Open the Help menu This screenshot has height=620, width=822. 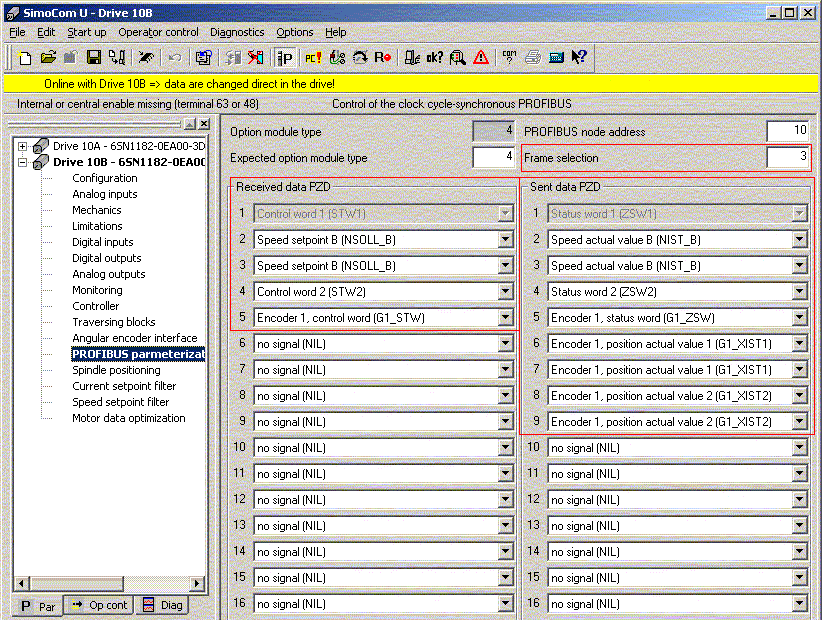tap(336, 32)
